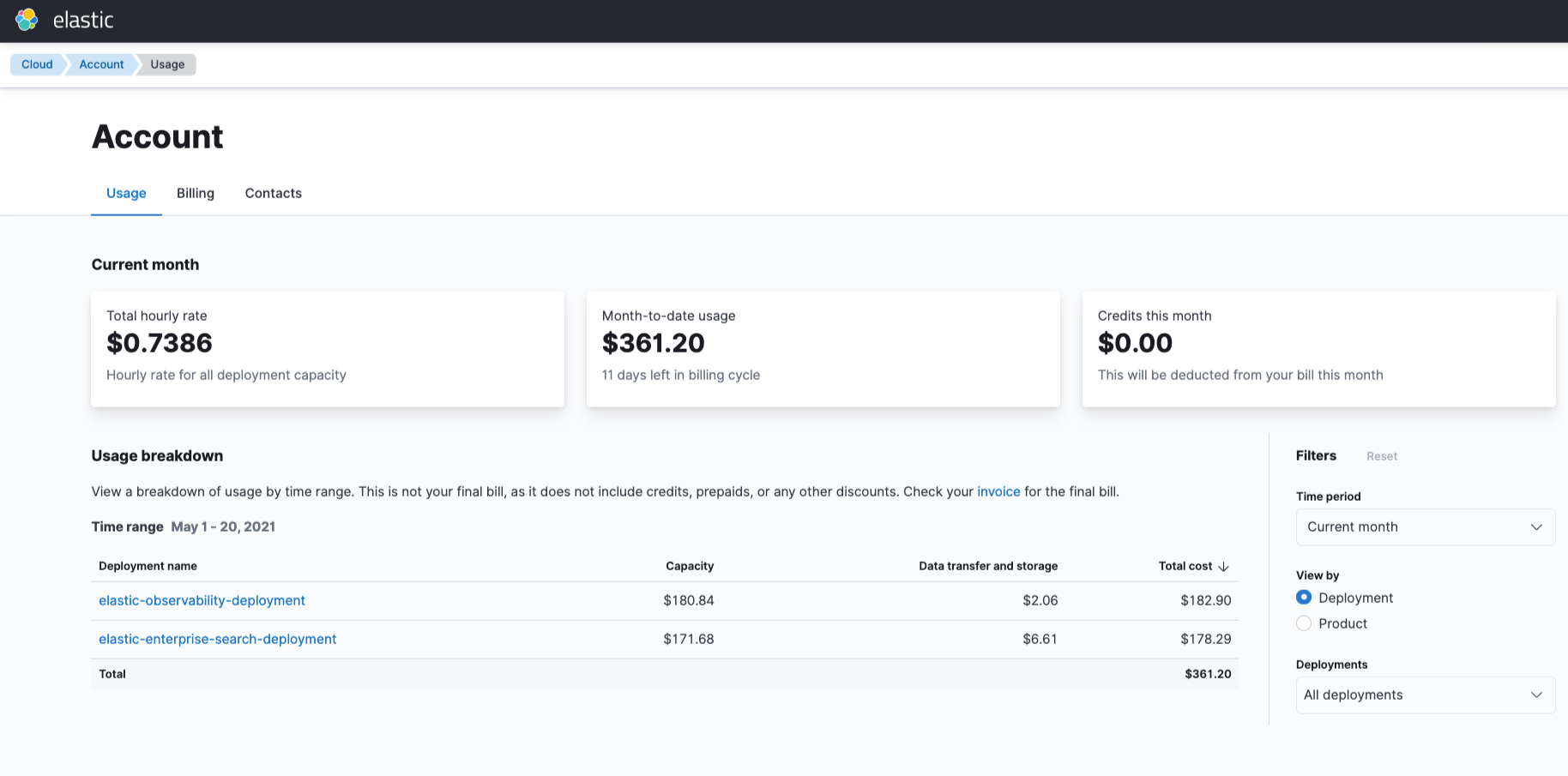This screenshot has width=1568, height=776.
Task: Click 'This will be deducted' credits note
Action: tap(1240, 375)
